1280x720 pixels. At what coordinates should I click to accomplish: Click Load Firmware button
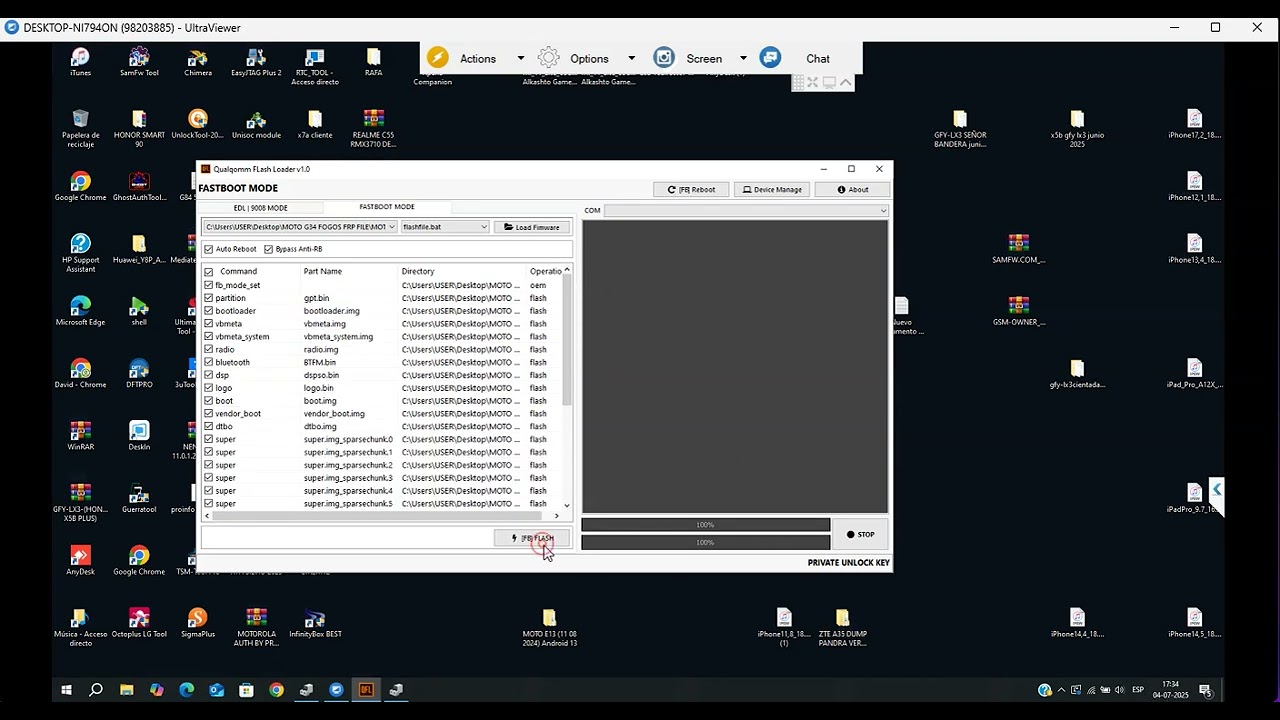tap(531, 227)
